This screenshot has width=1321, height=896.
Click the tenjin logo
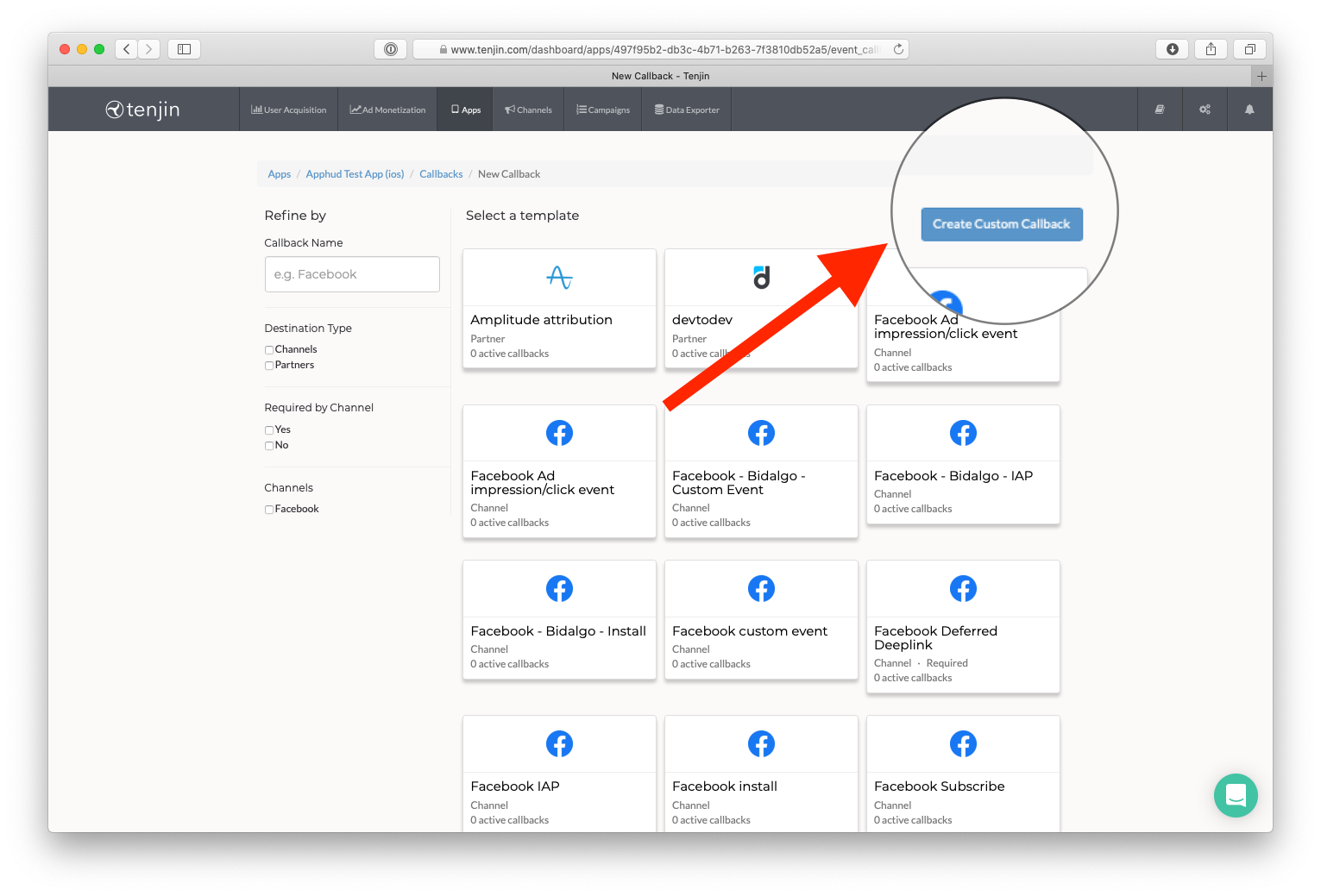pyautogui.click(x=142, y=110)
